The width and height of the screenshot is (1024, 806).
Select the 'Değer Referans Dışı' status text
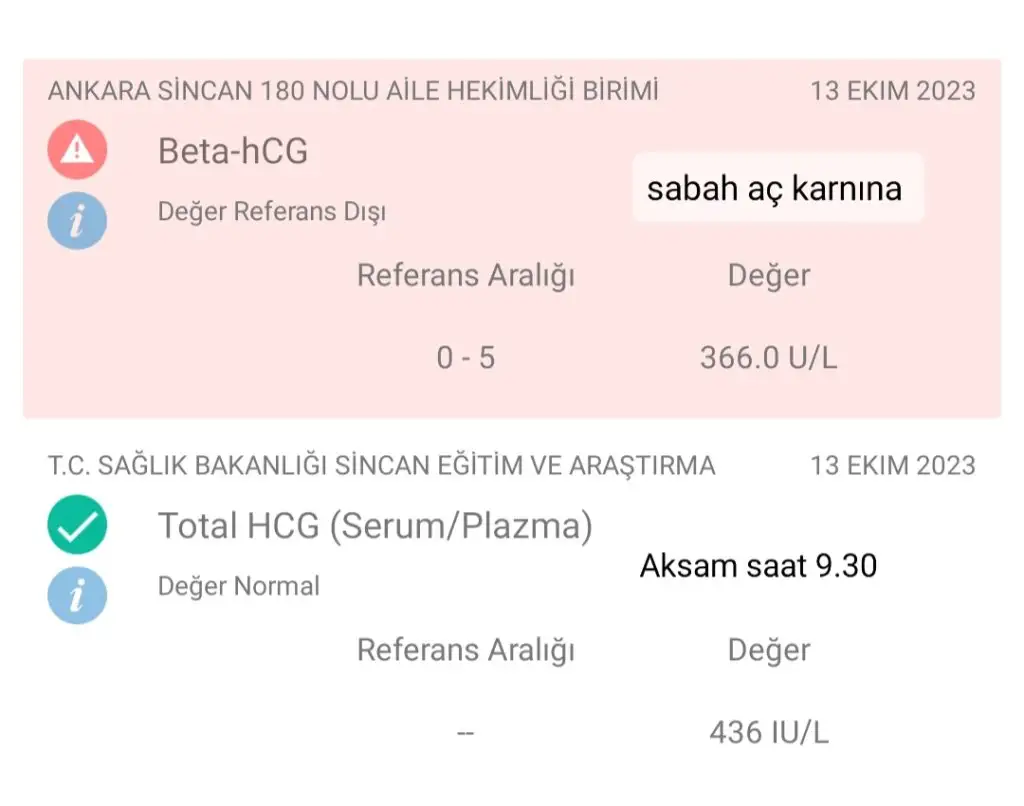point(272,212)
